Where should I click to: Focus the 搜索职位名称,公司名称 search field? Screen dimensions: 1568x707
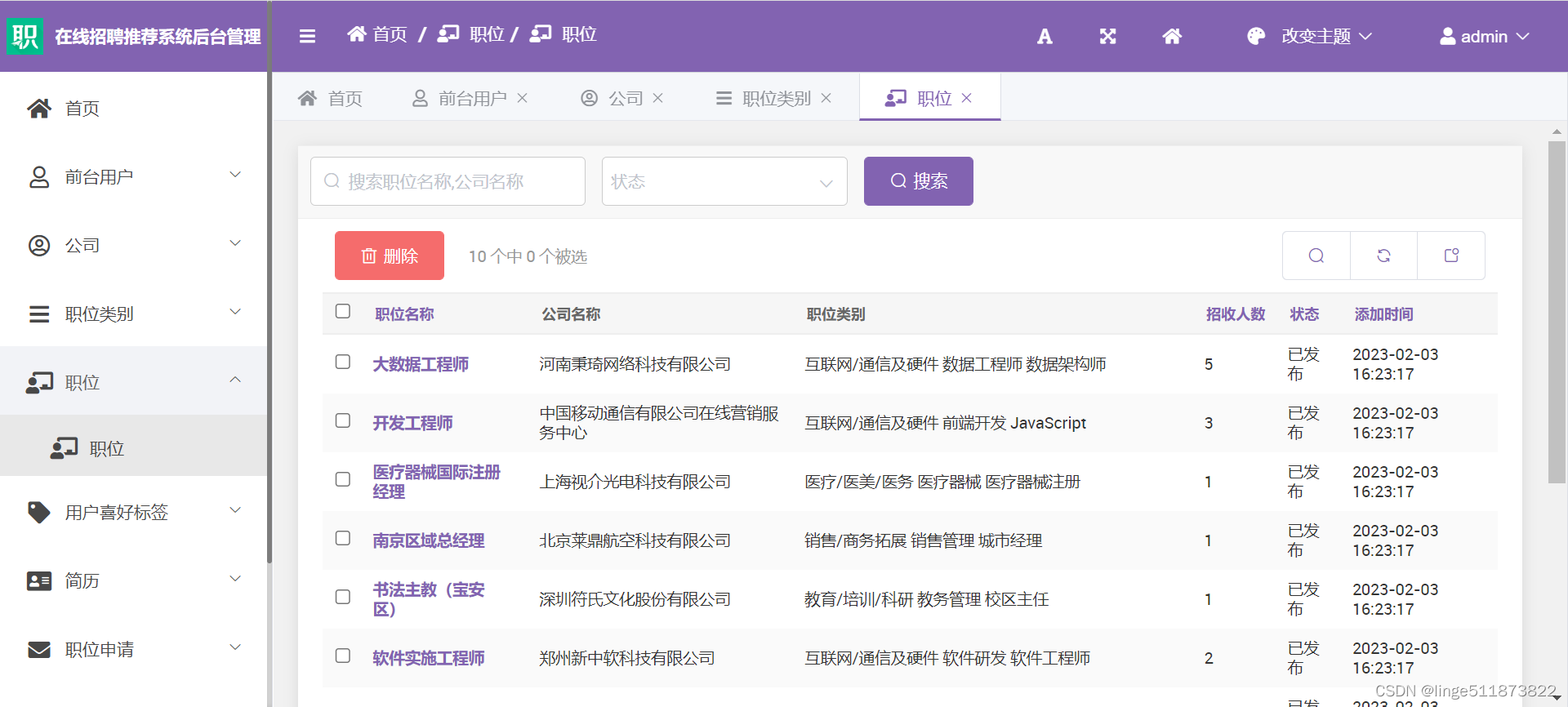[448, 181]
